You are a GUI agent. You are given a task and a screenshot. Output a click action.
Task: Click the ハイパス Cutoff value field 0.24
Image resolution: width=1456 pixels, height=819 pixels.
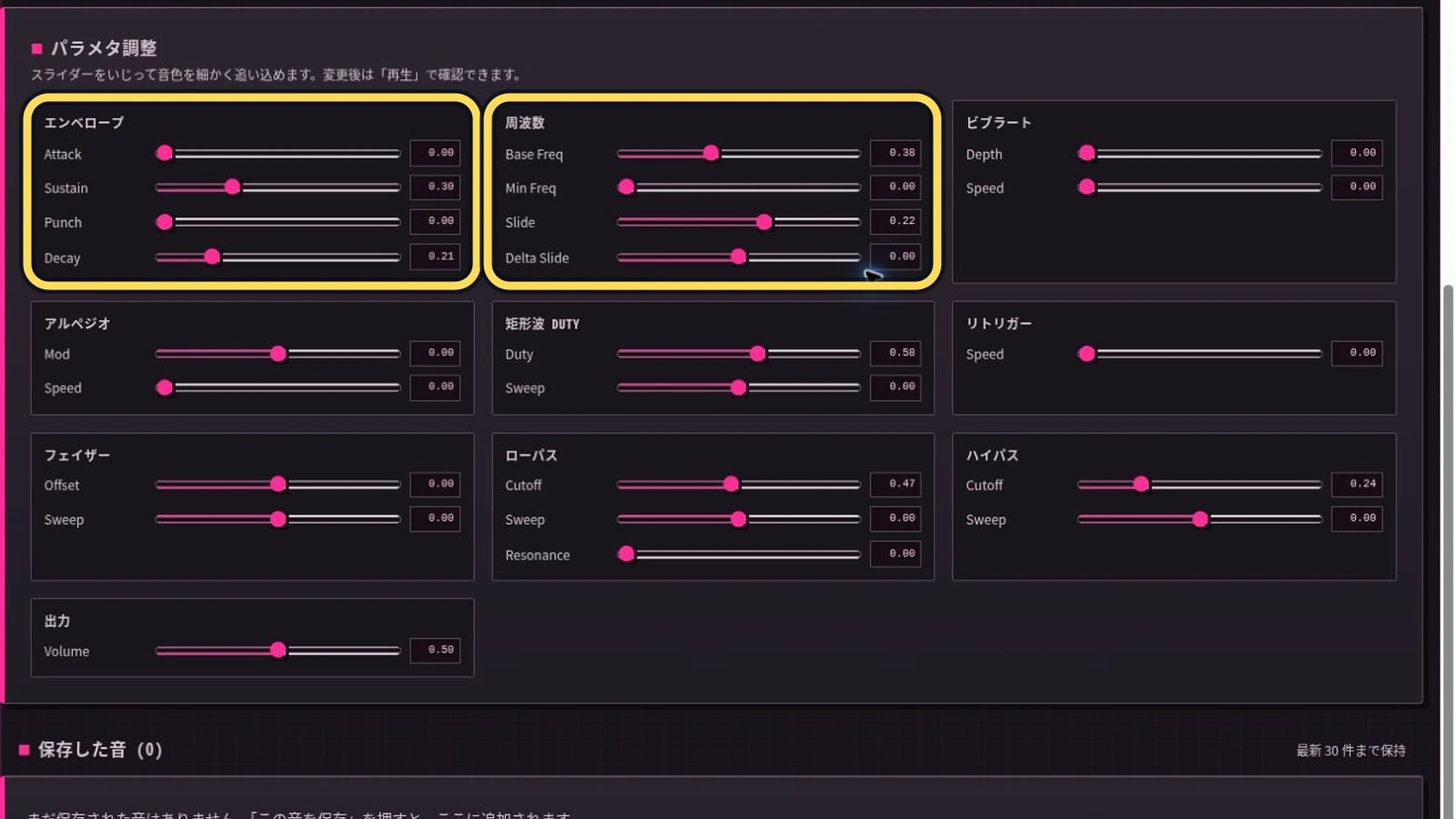tap(1357, 484)
